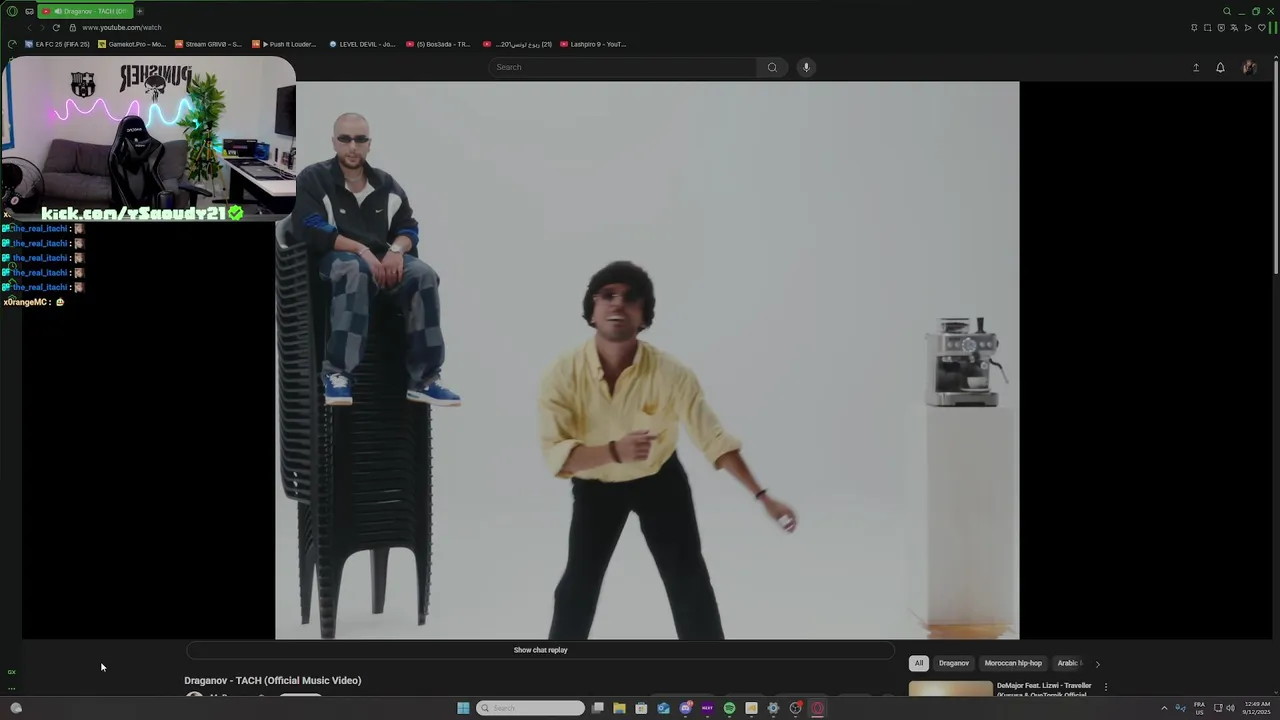Click the translate page icon in toolbar

pos(1234,27)
